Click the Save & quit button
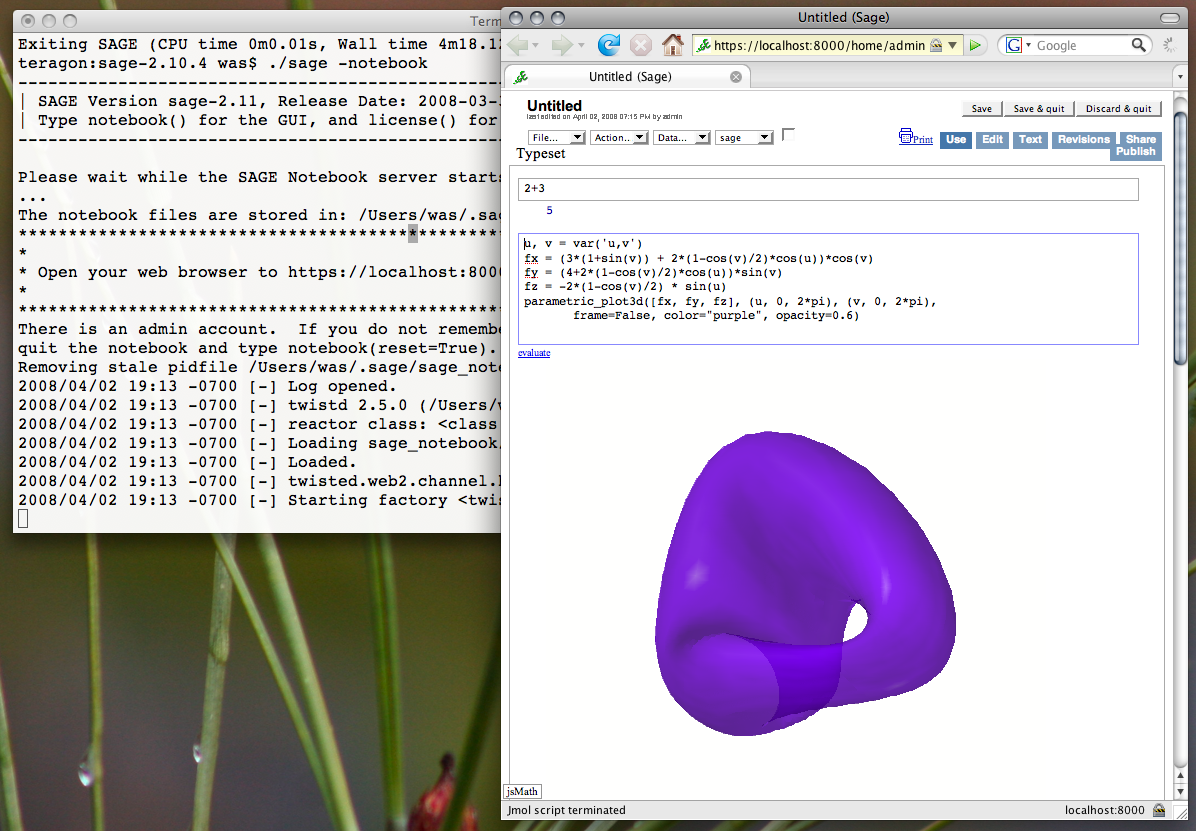 point(1039,109)
